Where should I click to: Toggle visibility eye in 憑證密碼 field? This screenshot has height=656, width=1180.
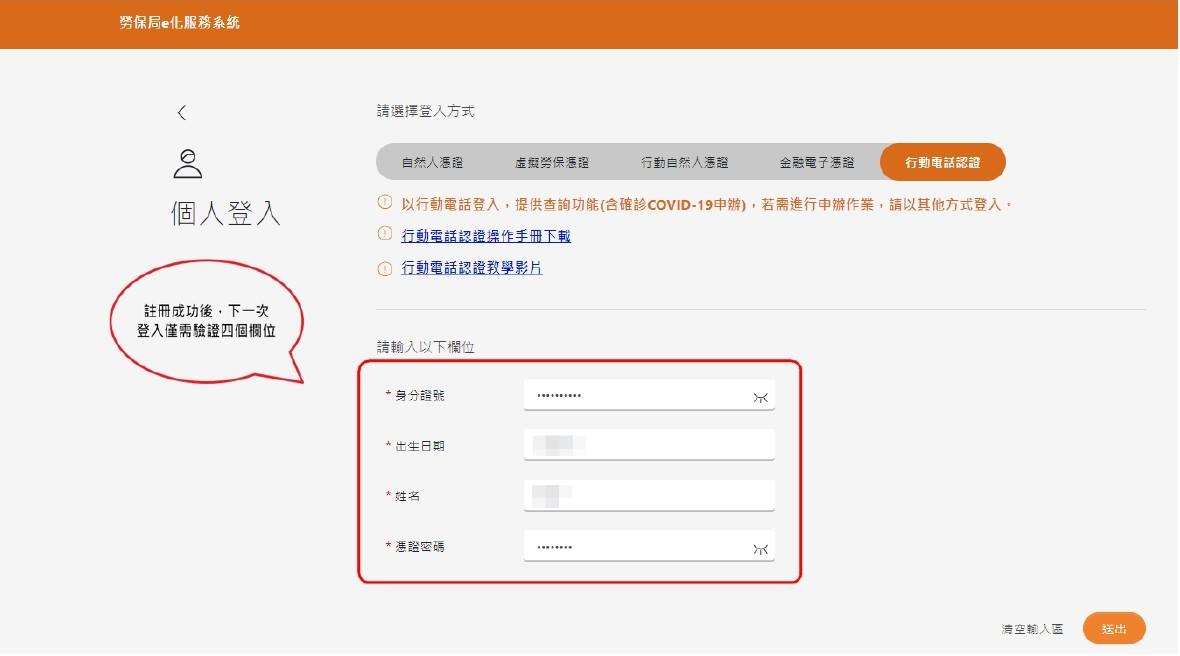coord(760,549)
